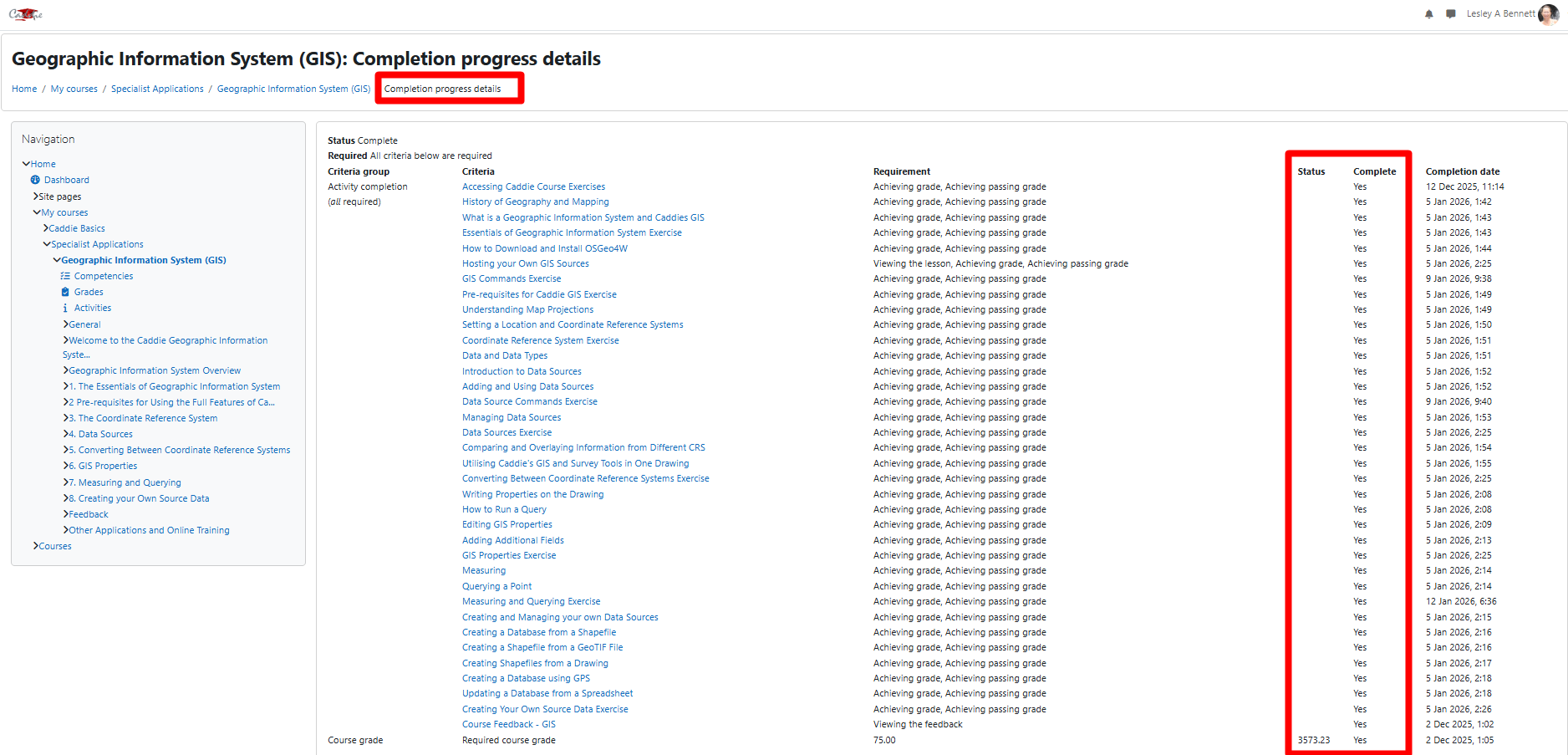
Task: Click the Grades clipboard icon
Action: coord(65,292)
